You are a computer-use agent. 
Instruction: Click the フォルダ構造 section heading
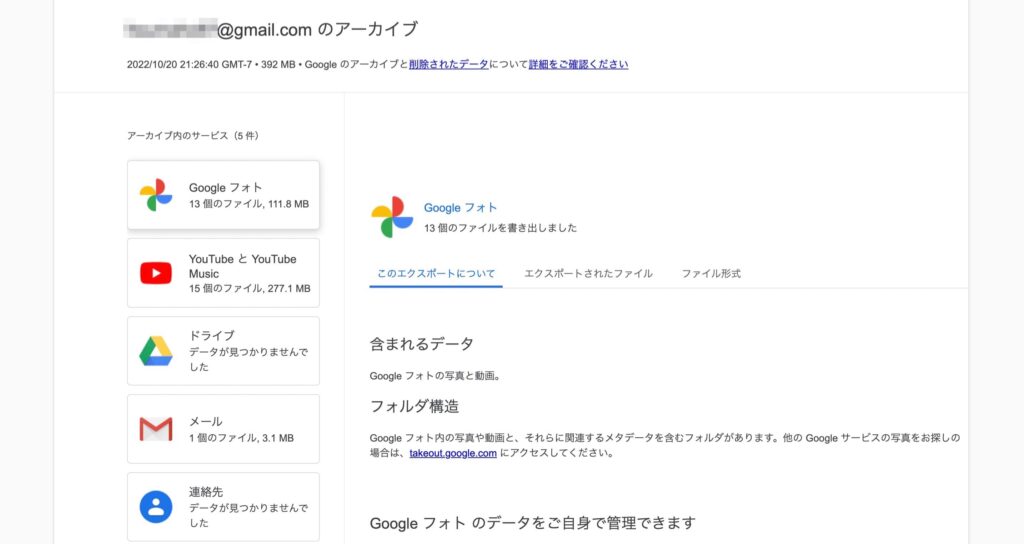tap(414, 406)
